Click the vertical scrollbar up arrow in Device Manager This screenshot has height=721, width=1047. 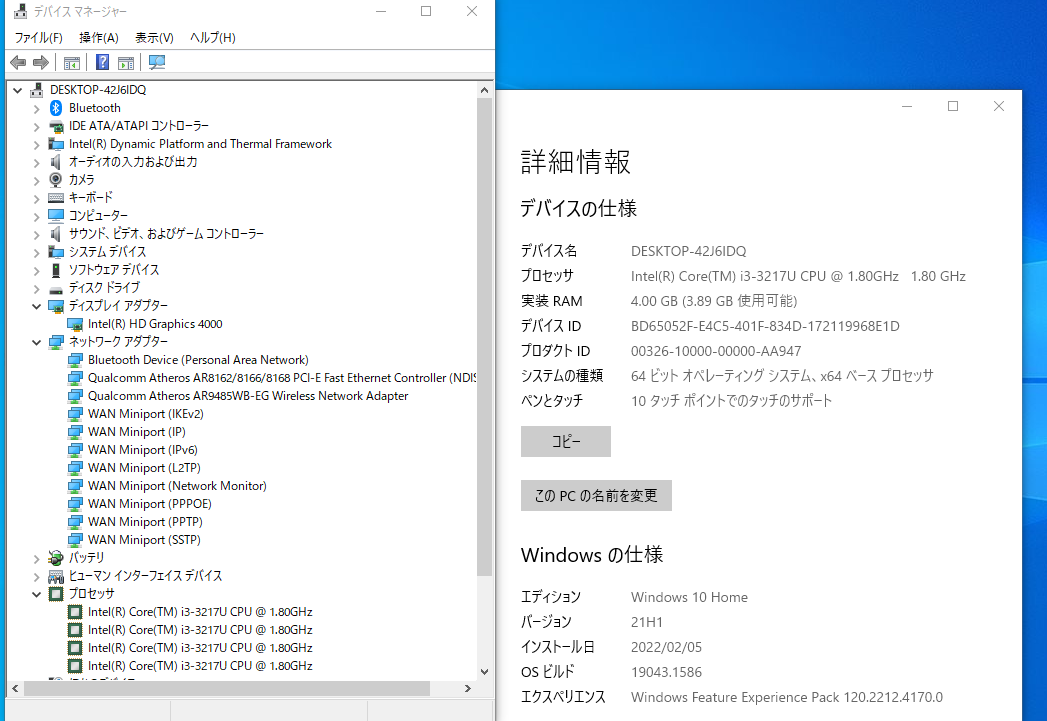coord(485,90)
